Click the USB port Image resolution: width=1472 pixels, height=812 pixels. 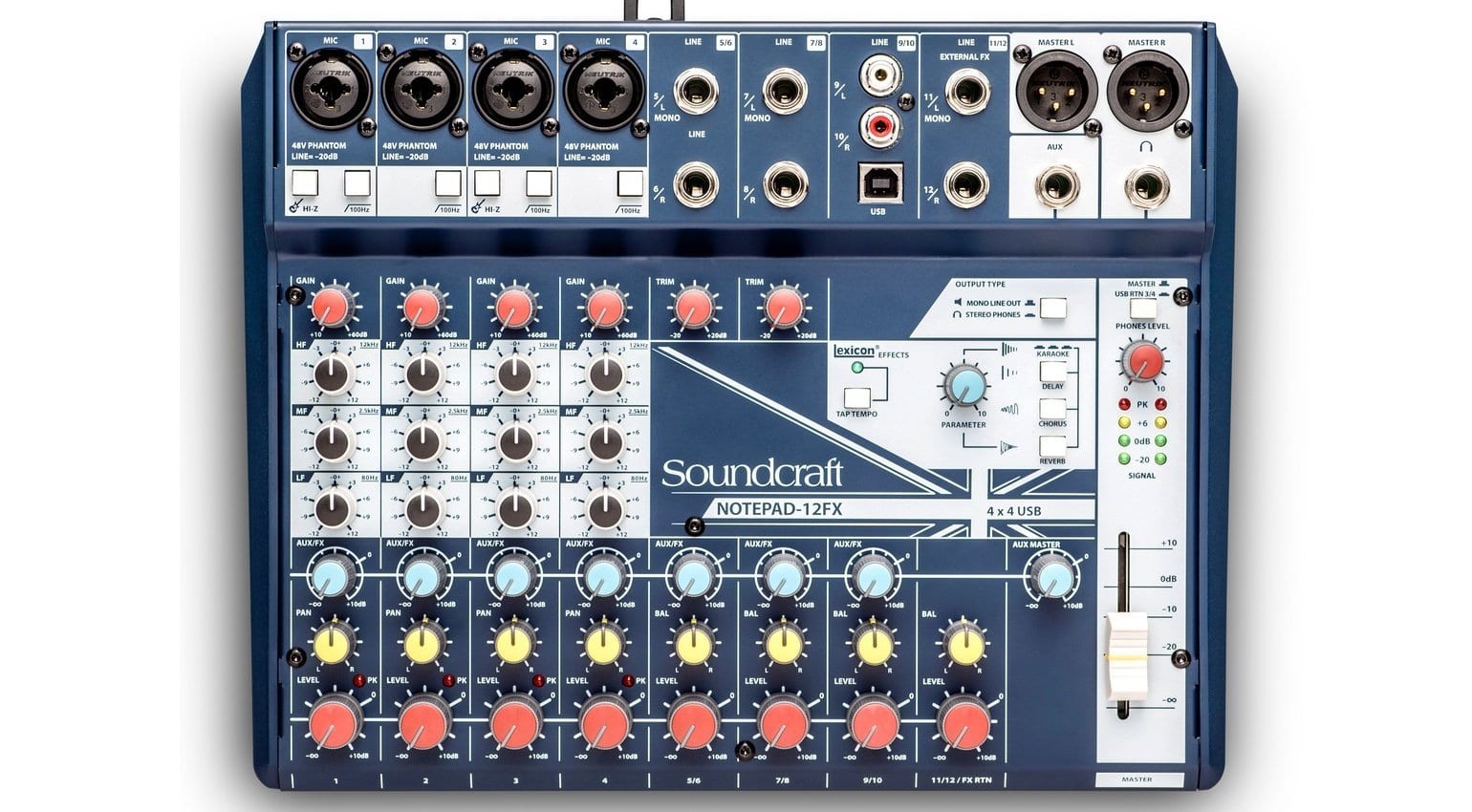[878, 182]
